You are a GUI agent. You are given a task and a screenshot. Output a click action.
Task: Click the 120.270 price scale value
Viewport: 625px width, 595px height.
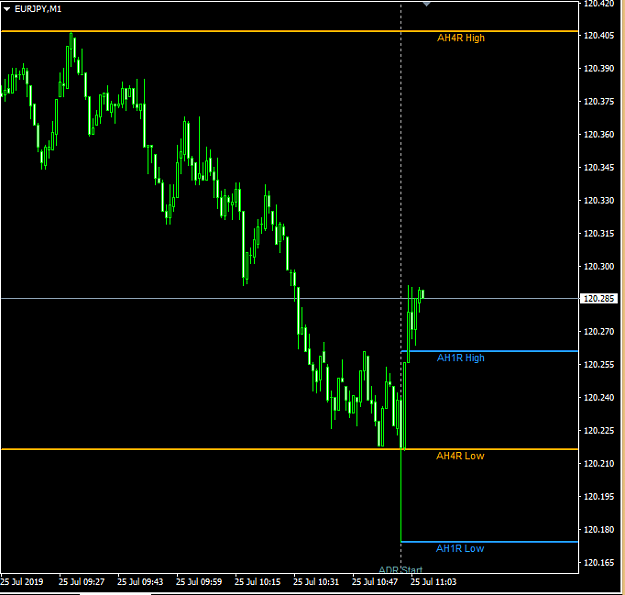(x=599, y=332)
